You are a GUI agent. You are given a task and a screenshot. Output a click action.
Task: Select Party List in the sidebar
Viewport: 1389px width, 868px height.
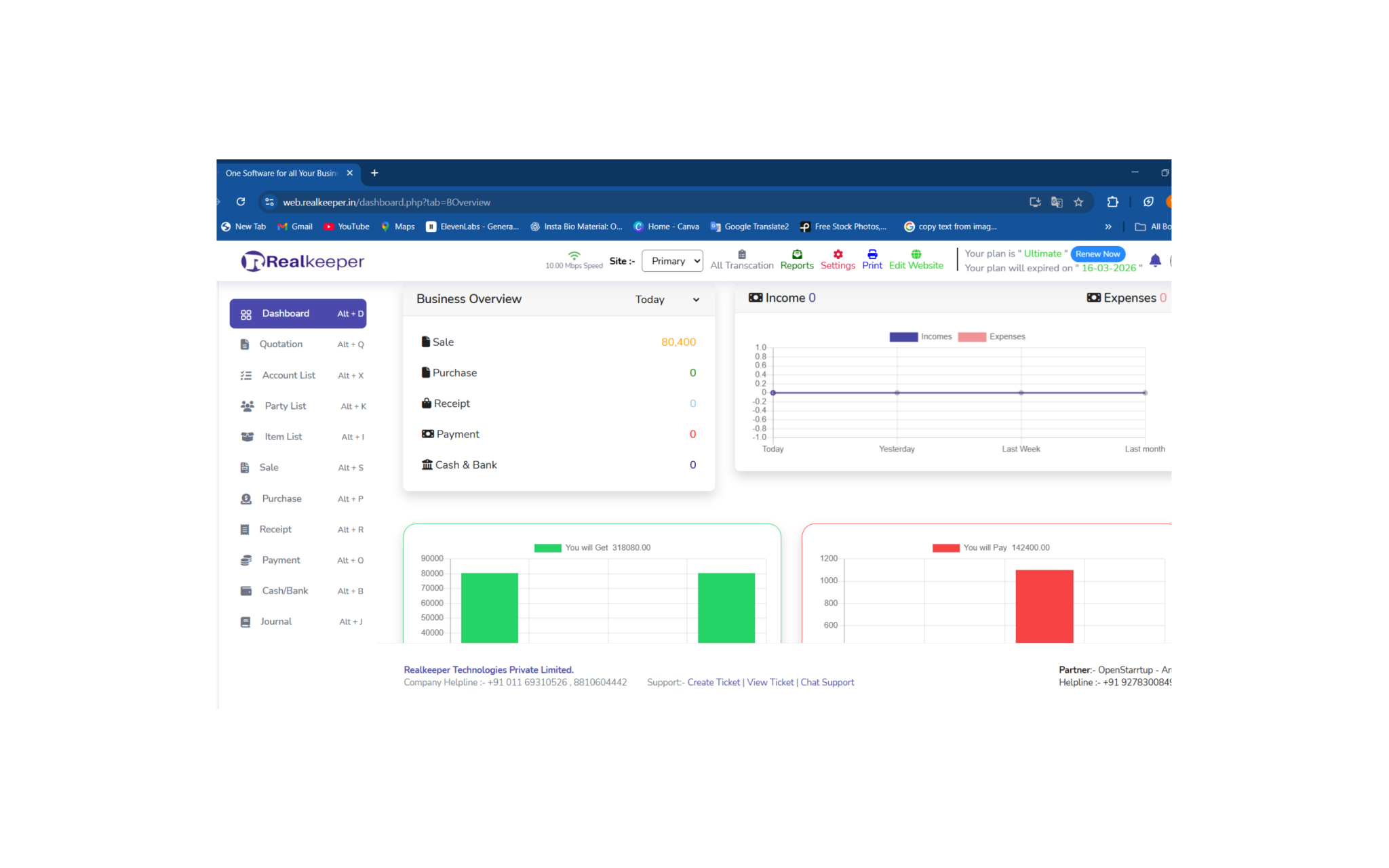coord(284,406)
